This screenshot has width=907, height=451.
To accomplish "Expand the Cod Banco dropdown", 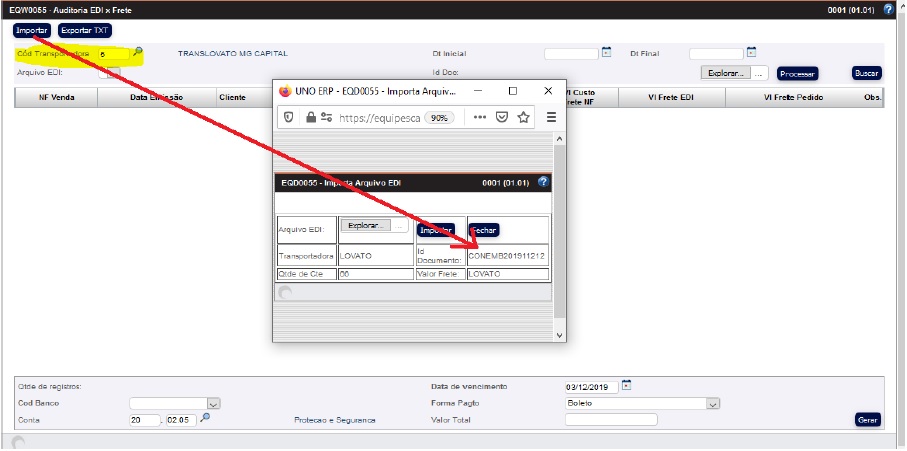I will click(212, 403).
